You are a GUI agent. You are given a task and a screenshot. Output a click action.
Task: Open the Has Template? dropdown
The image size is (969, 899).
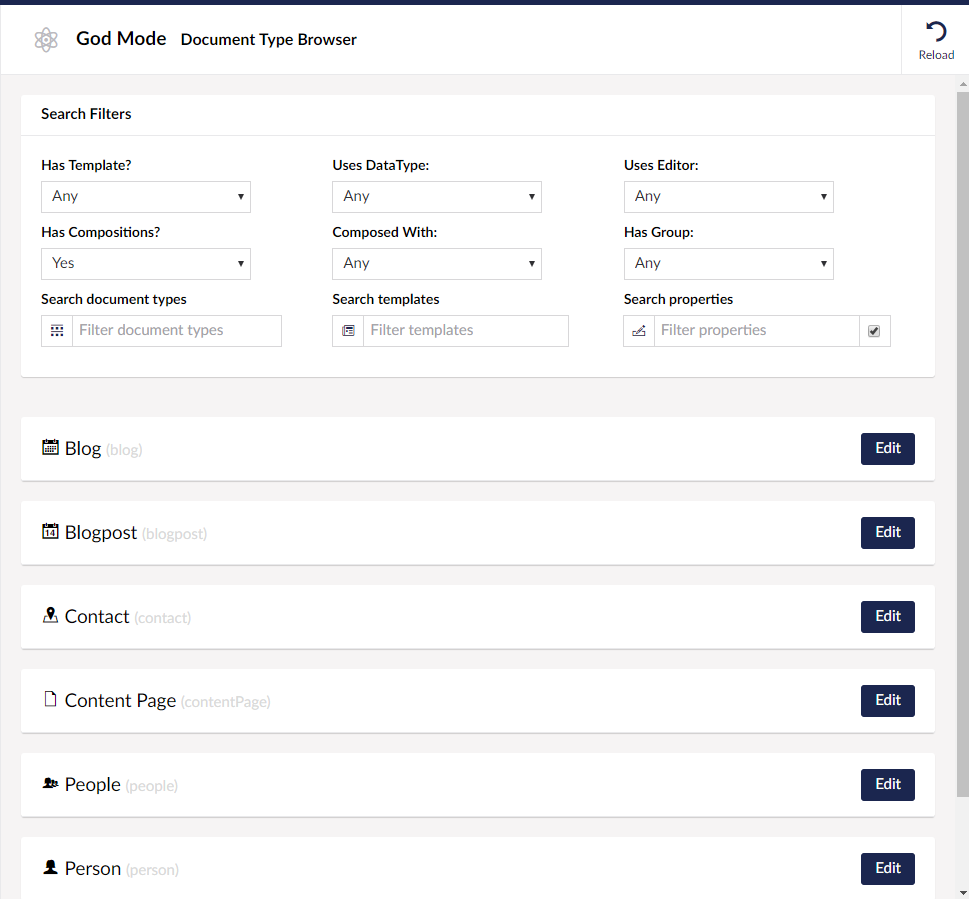click(x=145, y=197)
